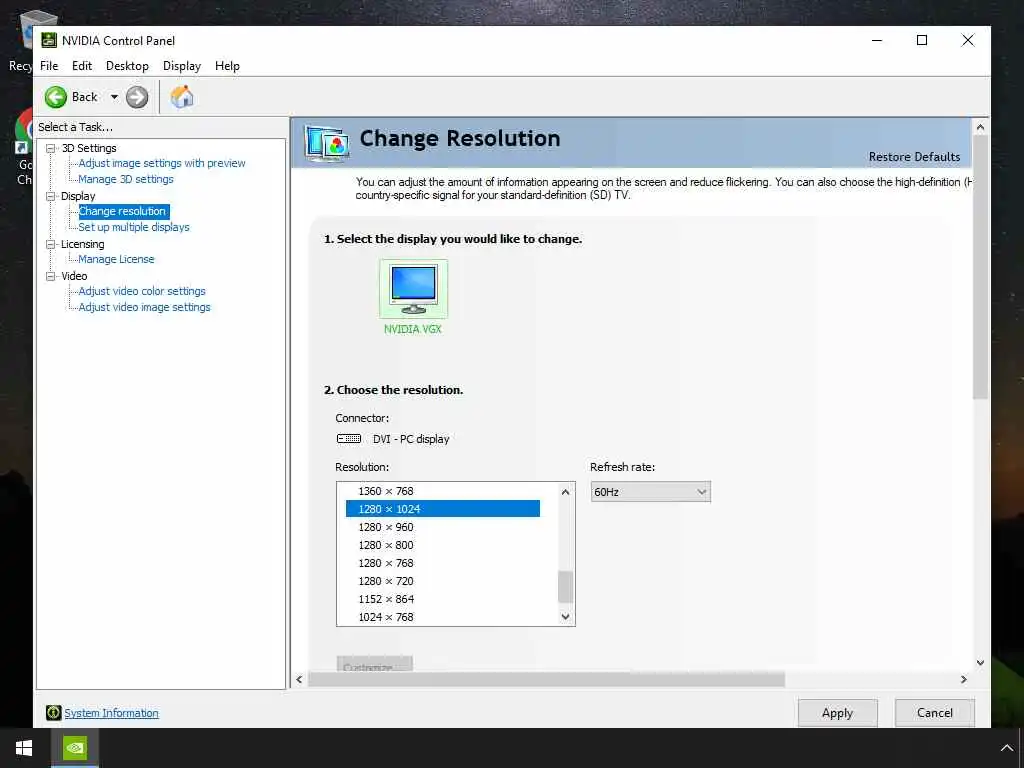The image size is (1024, 768).
Task: Select resolution 1280 × 800
Action: tap(443, 545)
